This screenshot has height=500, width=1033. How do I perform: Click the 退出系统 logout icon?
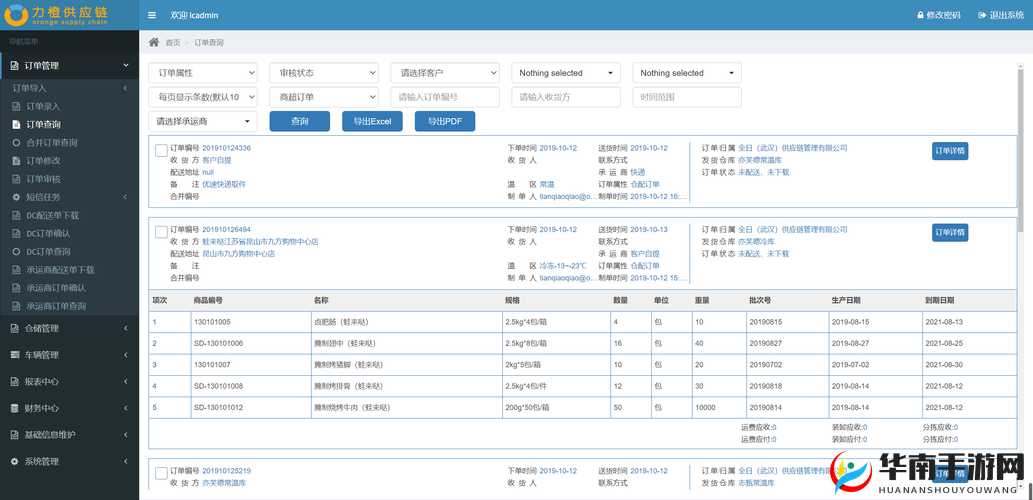[982, 15]
